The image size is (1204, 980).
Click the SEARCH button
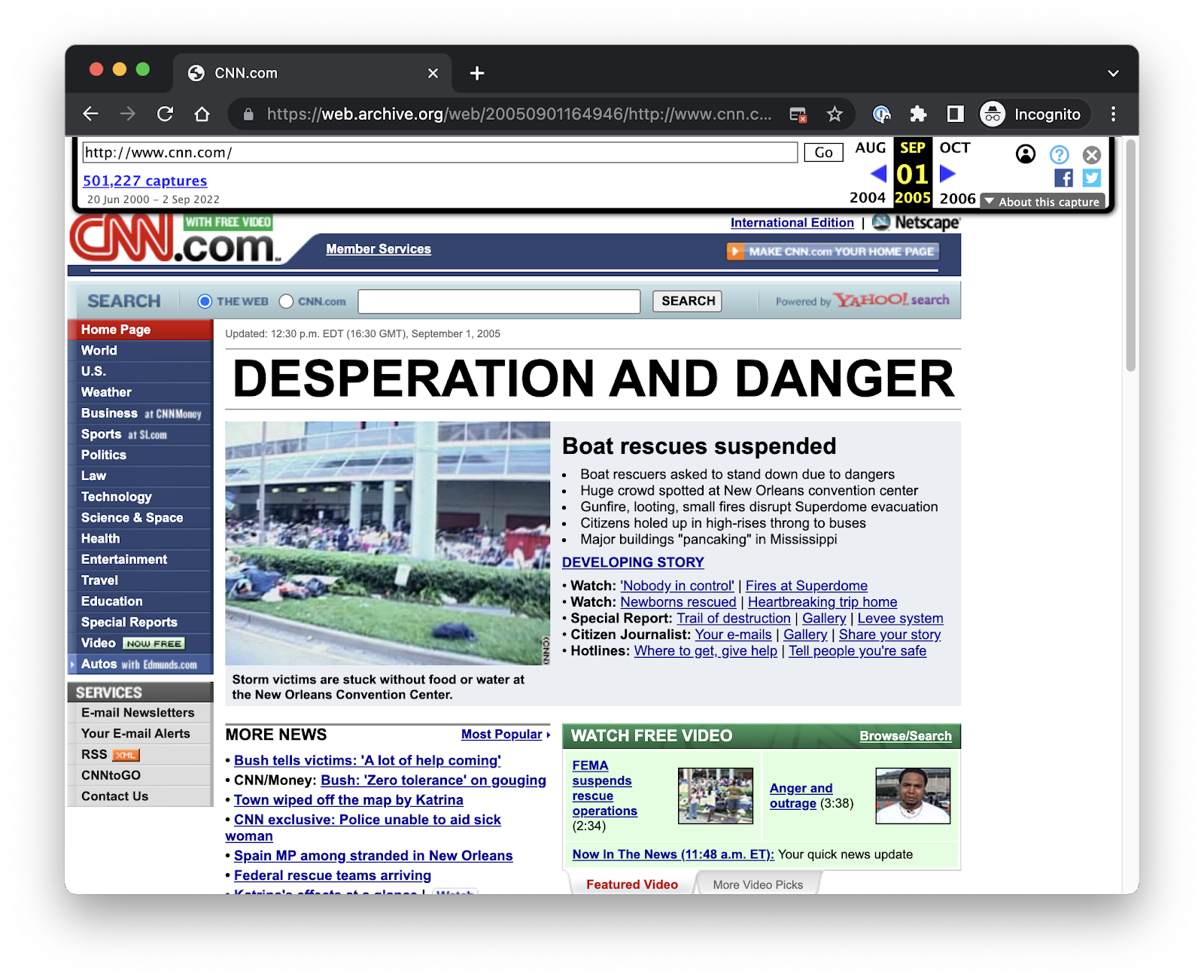click(x=688, y=301)
